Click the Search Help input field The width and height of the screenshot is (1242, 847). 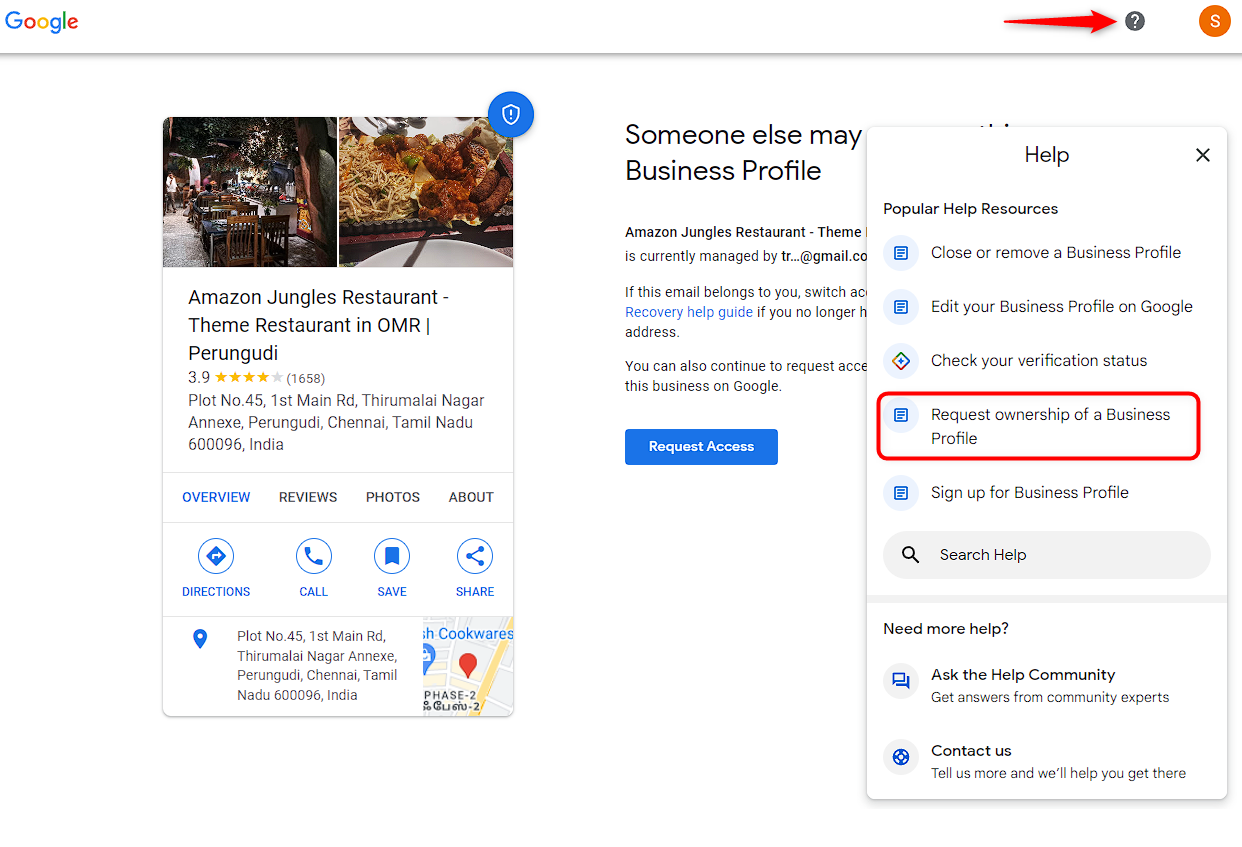(x=1046, y=554)
